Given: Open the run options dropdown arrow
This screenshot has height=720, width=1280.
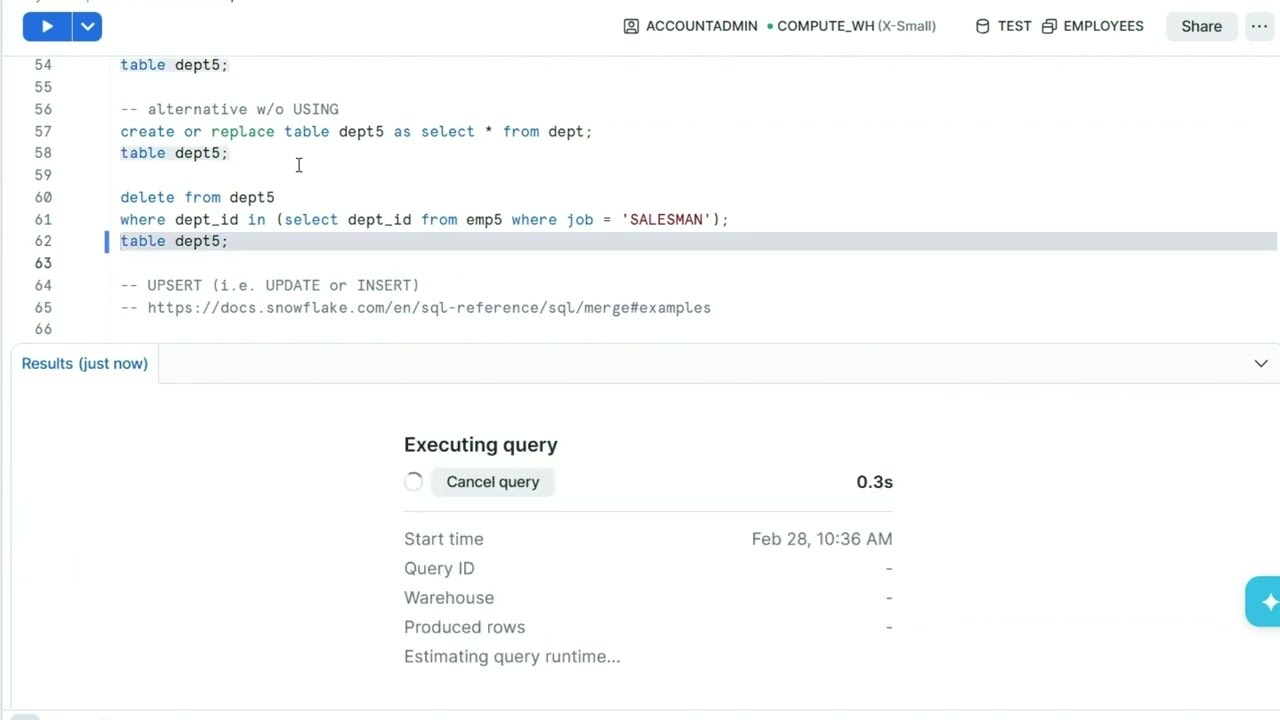Looking at the screenshot, I should pos(87,27).
